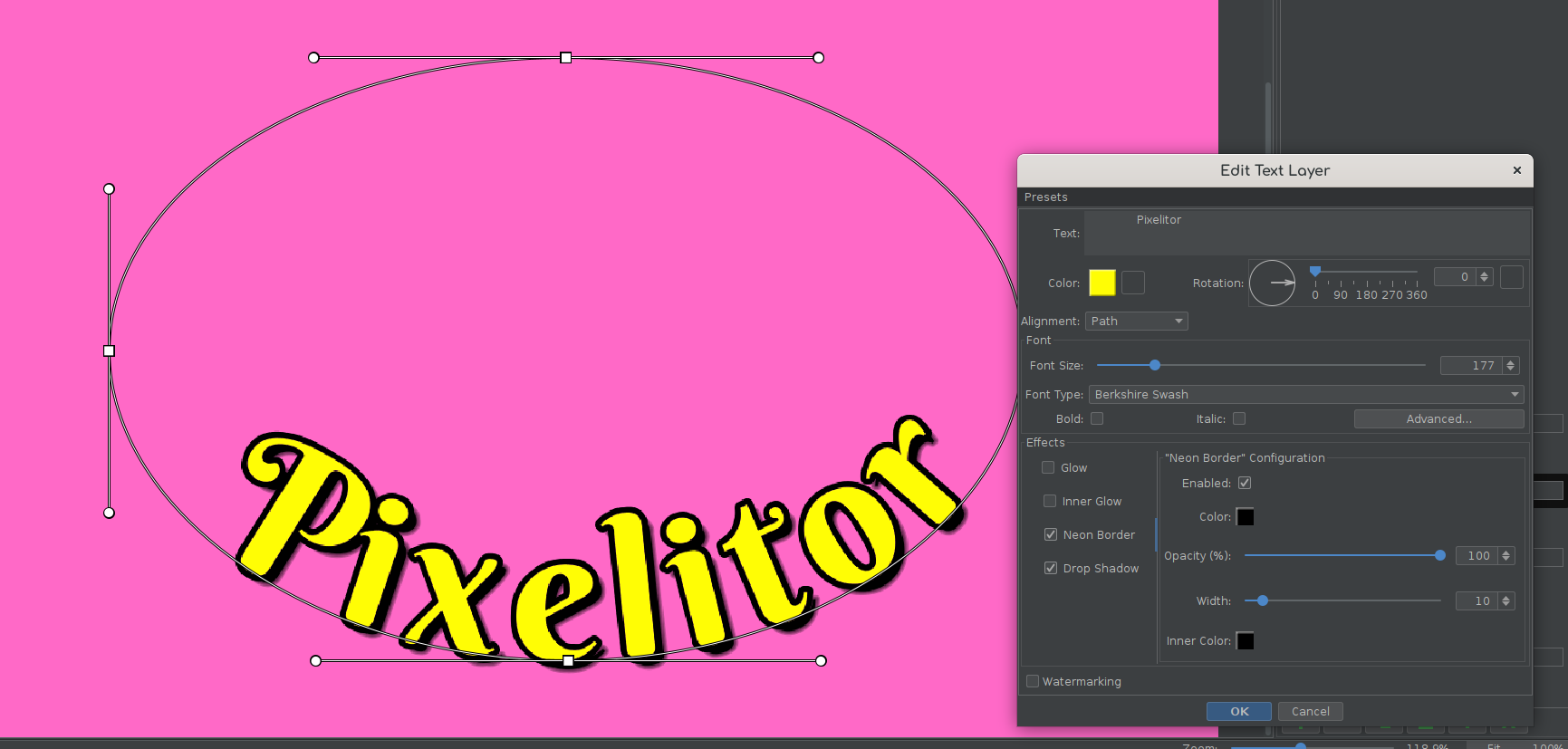This screenshot has width=1568, height=749.
Task: Close the Edit Text Layer dialog
Action: [x=1517, y=170]
